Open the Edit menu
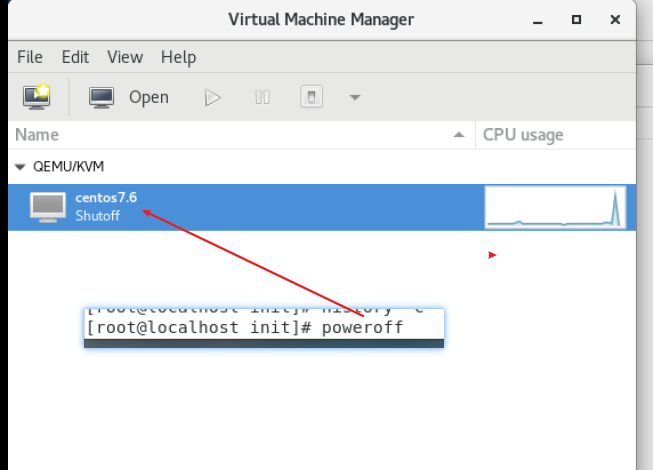 click(x=75, y=57)
